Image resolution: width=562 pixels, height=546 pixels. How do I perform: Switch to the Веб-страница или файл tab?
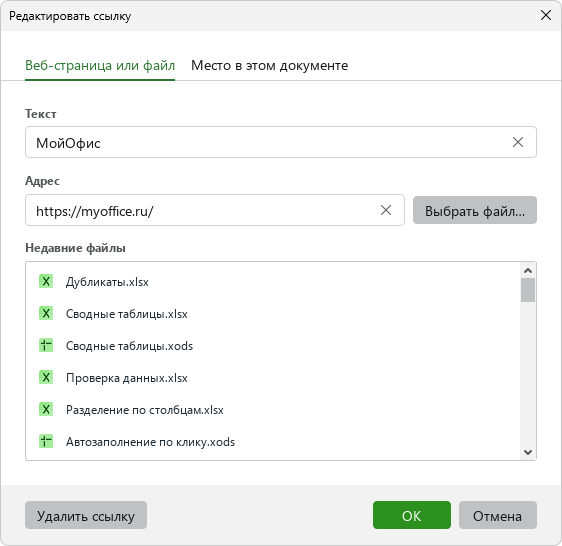pyautogui.click(x=100, y=66)
